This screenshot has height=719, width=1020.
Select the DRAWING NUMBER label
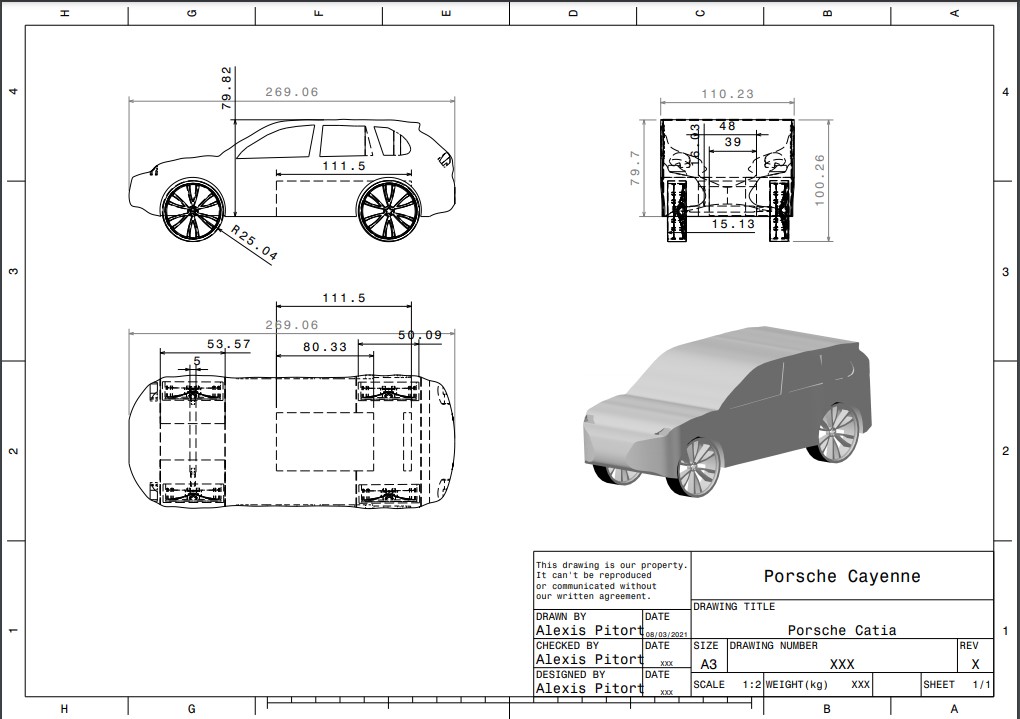(x=773, y=645)
